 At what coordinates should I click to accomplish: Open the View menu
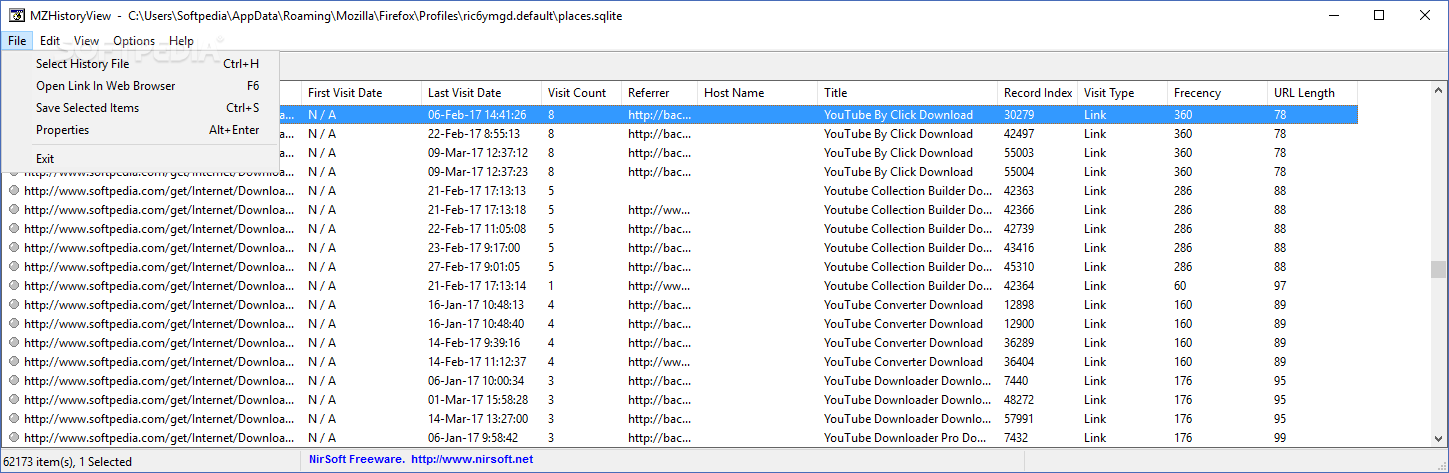pyautogui.click(x=86, y=41)
